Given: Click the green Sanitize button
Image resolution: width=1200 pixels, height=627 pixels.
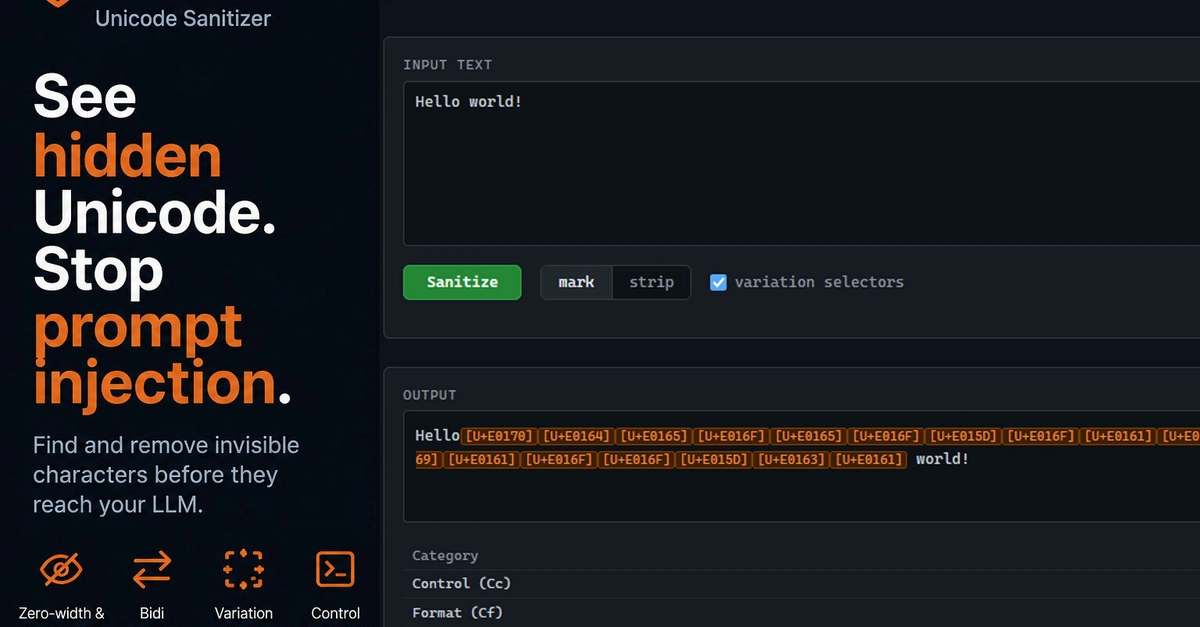Looking at the screenshot, I should coord(462,282).
